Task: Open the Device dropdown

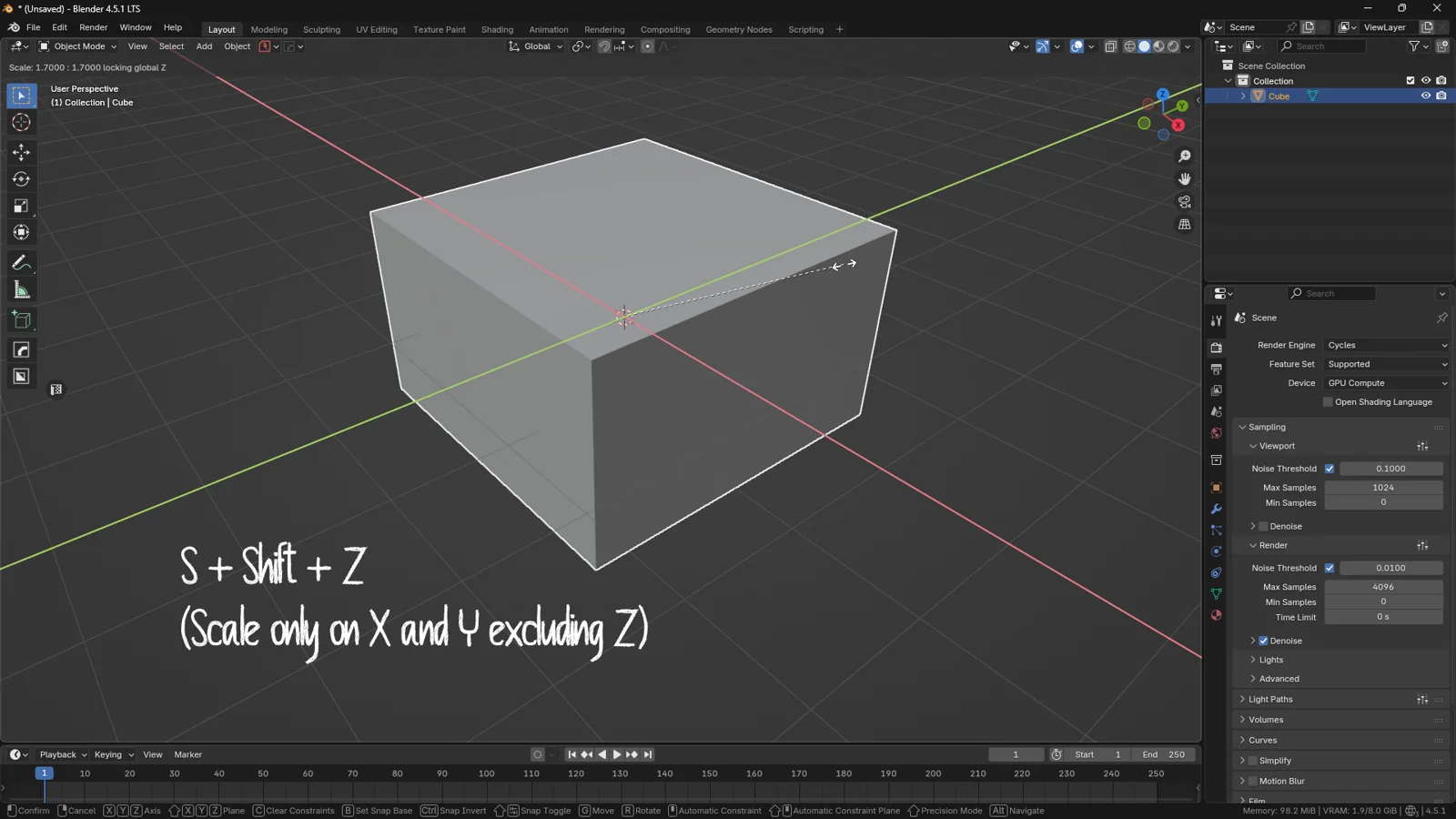Action: (x=1386, y=383)
